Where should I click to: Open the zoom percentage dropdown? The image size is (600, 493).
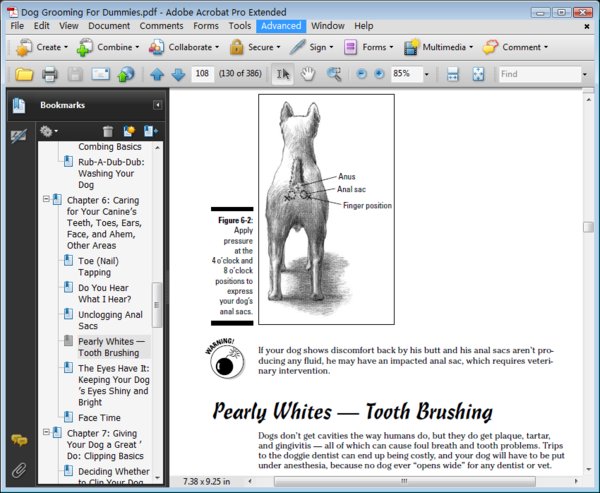coord(426,74)
